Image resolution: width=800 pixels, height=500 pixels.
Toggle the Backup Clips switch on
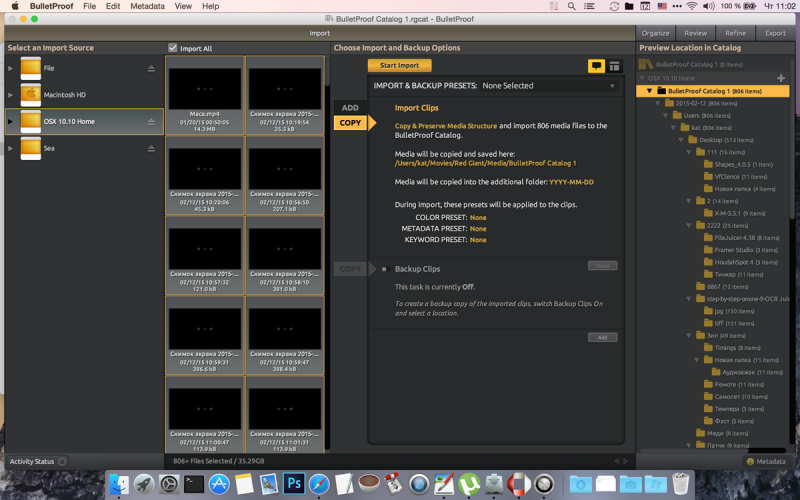click(384, 269)
